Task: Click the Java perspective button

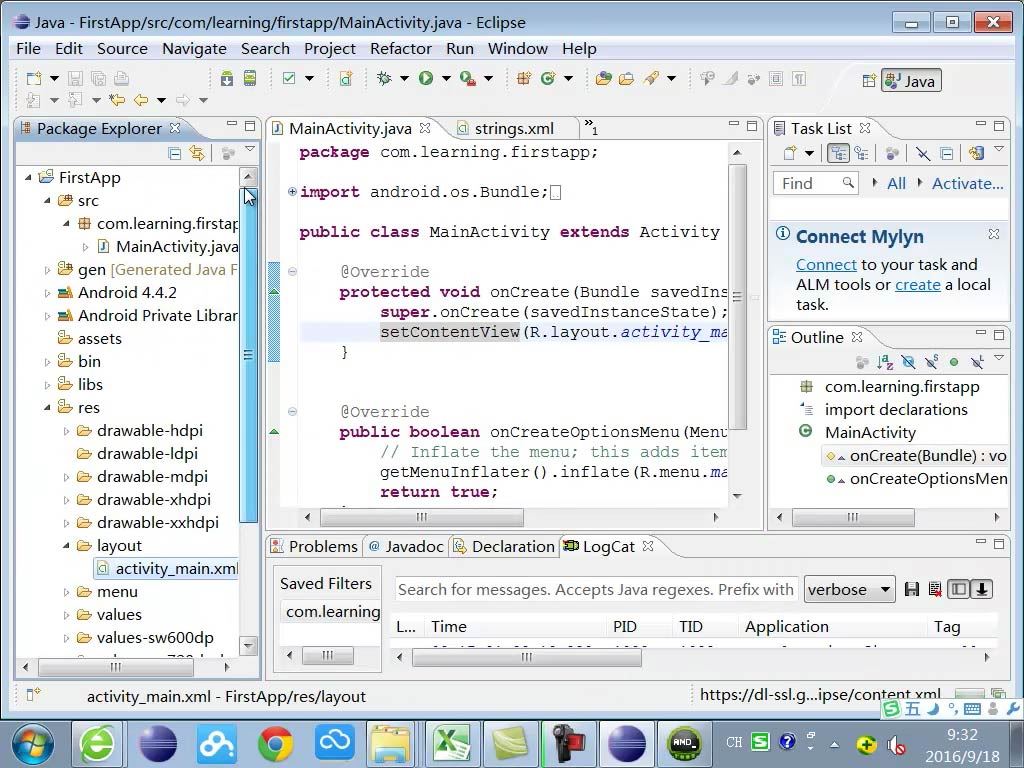Action: click(912, 81)
